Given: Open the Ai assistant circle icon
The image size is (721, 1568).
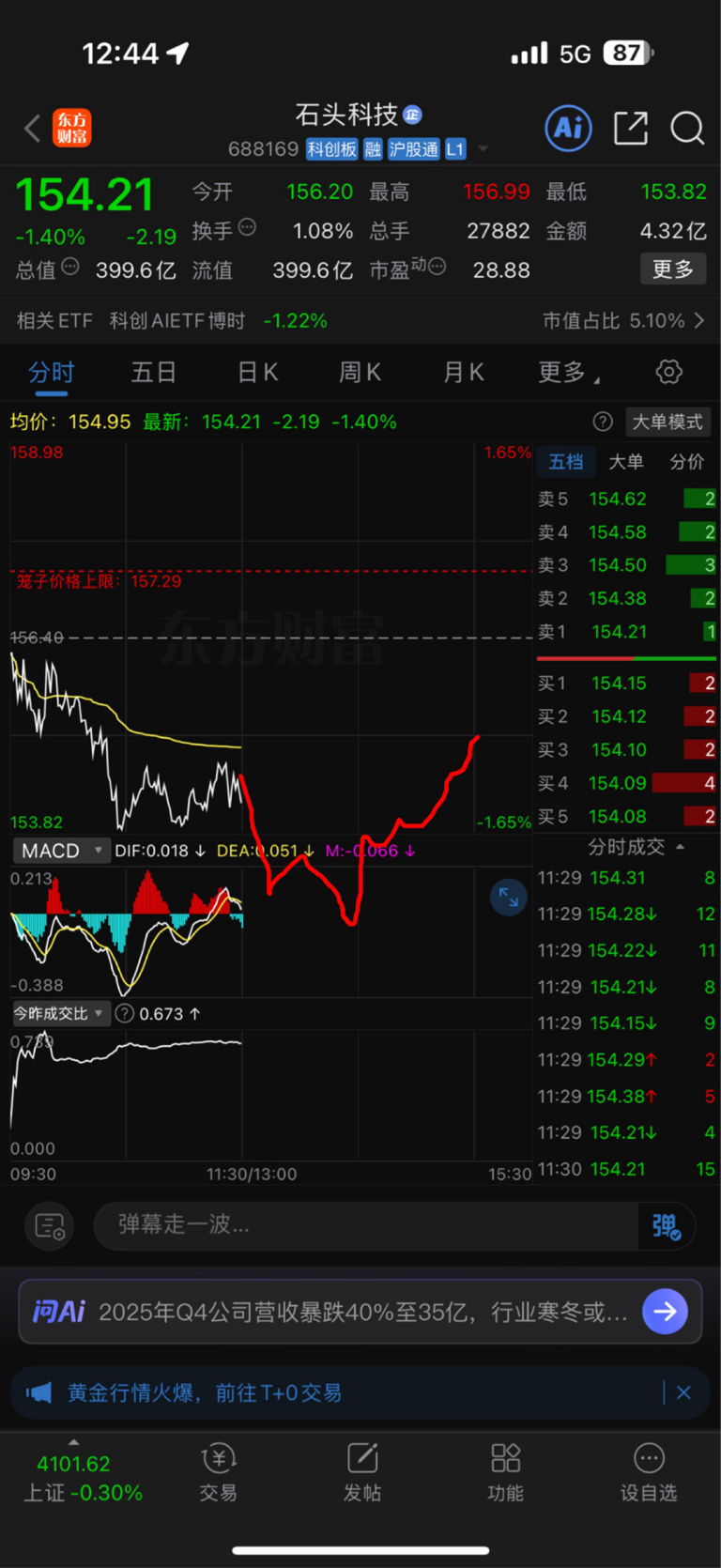Looking at the screenshot, I should tap(569, 128).
